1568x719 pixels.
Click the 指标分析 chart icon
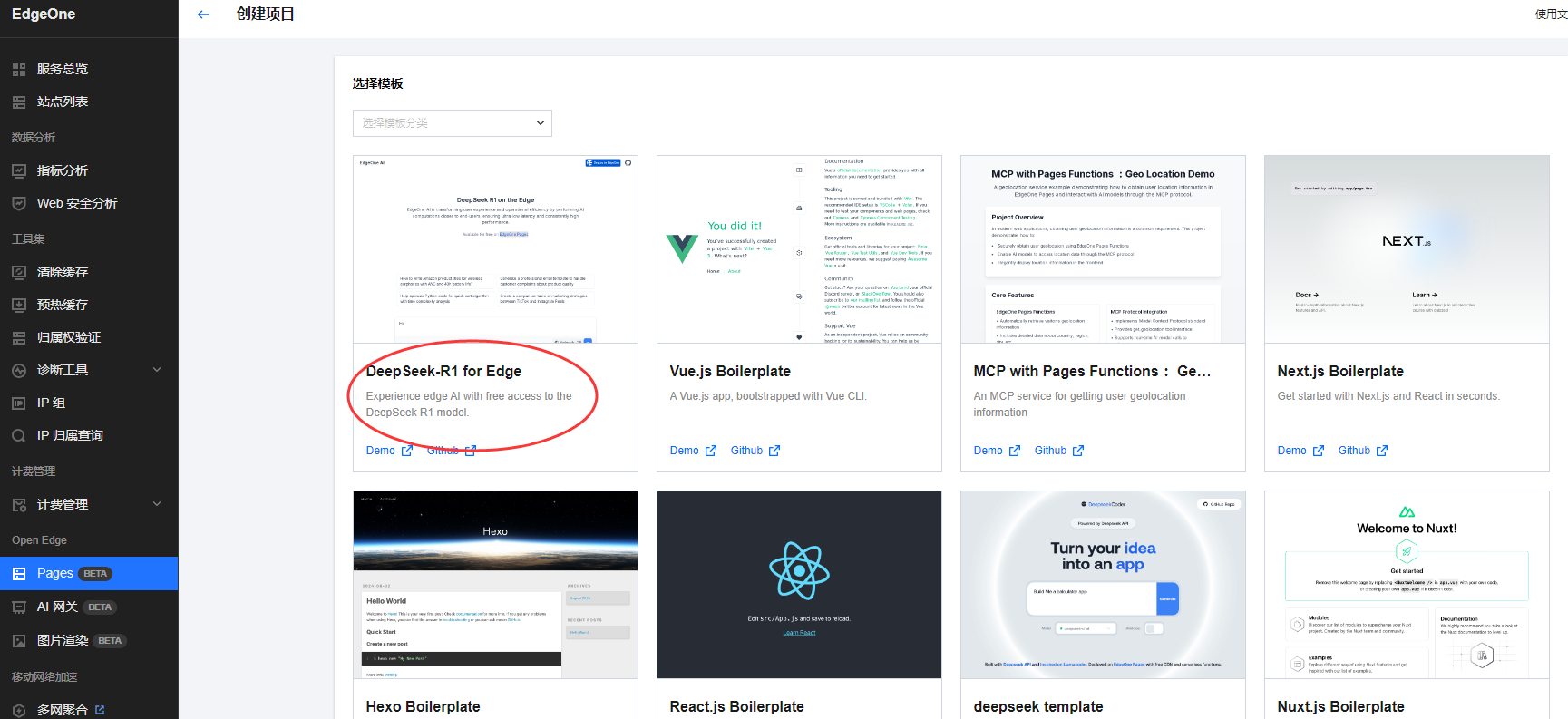tap(19, 170)
